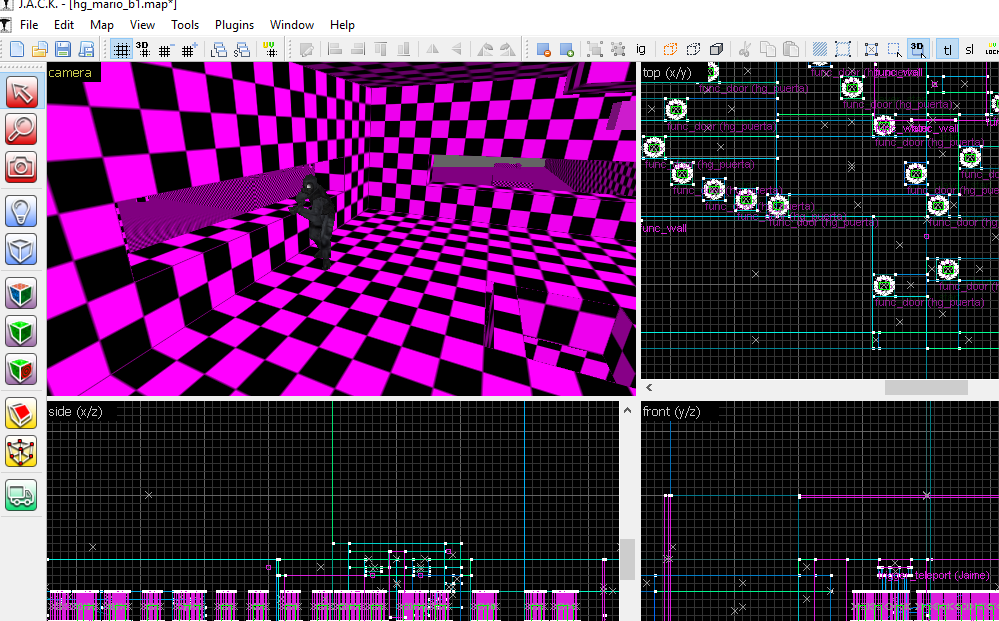Open the 'front (y/z)' viewport label
Screen dimensions: 999x621
coord(672,411)
